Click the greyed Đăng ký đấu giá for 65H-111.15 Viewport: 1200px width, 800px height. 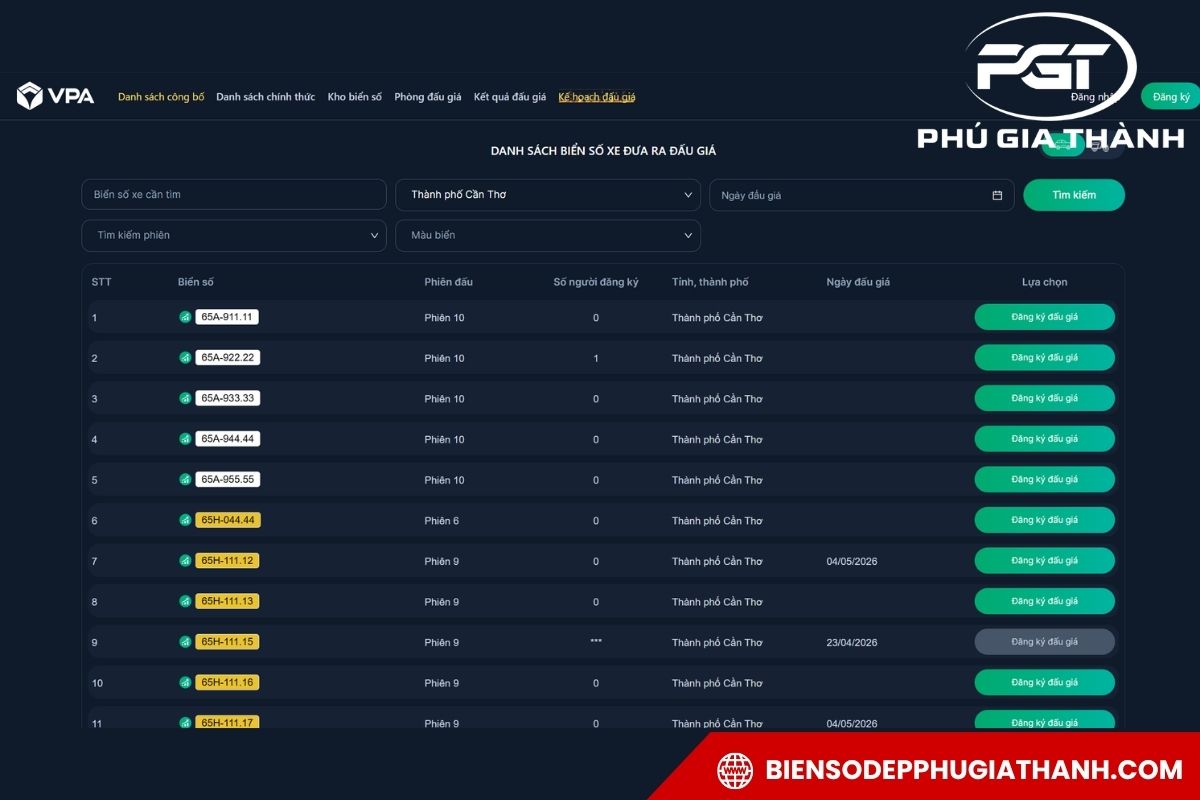[1045, 642]
